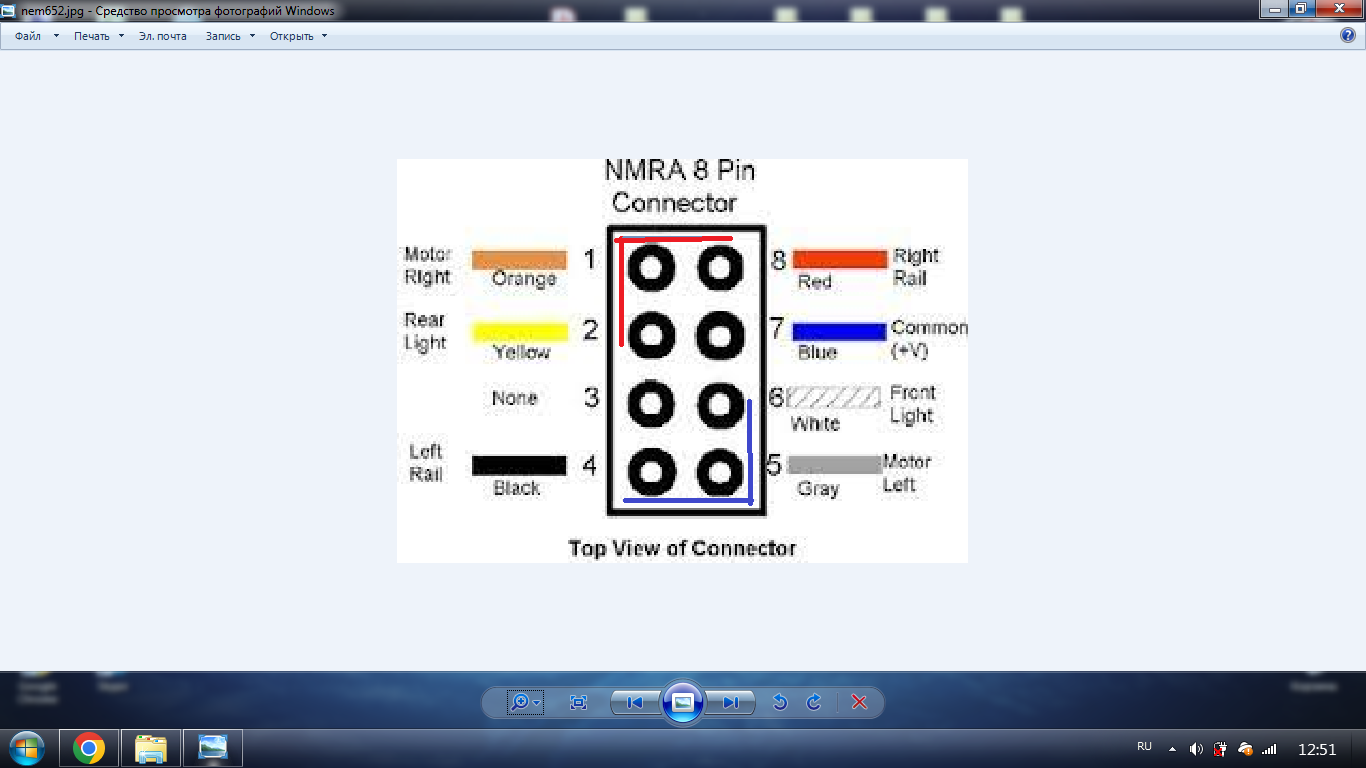Click the volume speaker tray icon

pos(1196,748)
